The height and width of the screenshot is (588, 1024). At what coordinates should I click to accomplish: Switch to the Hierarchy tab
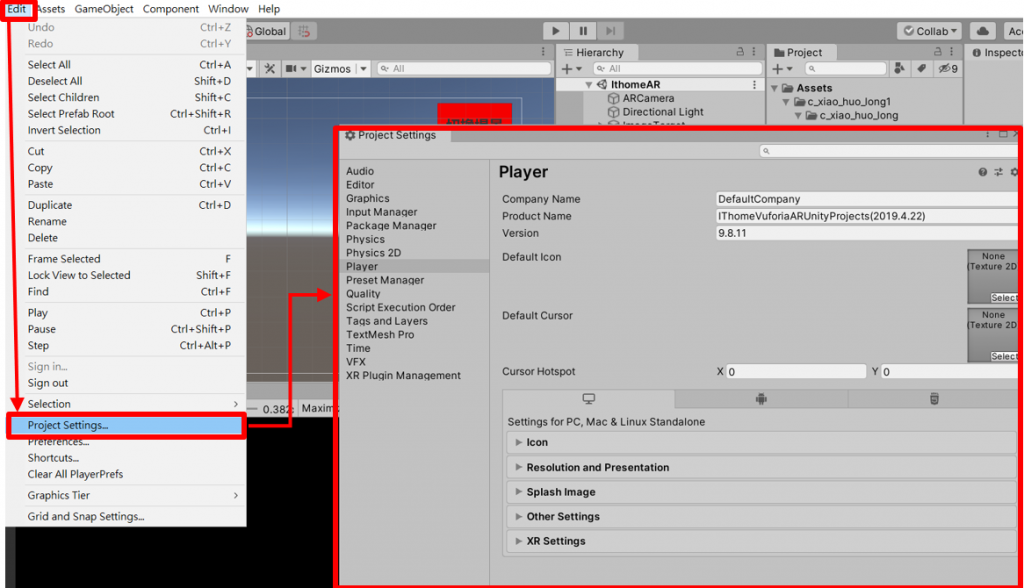click(x=594, y=52)
